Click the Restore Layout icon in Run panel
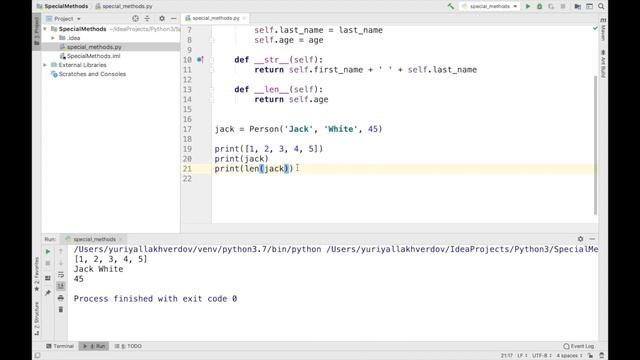This screenshot has width=640, height=360. point(48,278)
